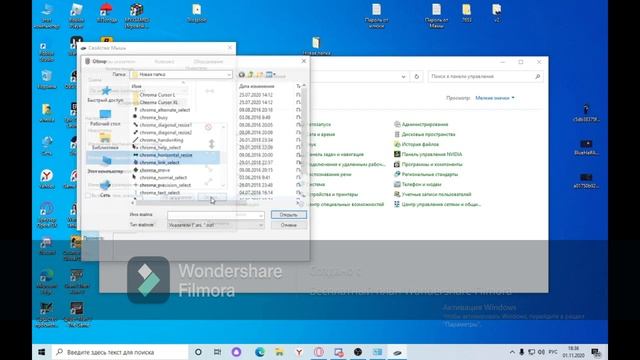Select the chroma_link_select cursor file
The width and height of the screenshot is (640, 360).
click(x=159, y=162)
